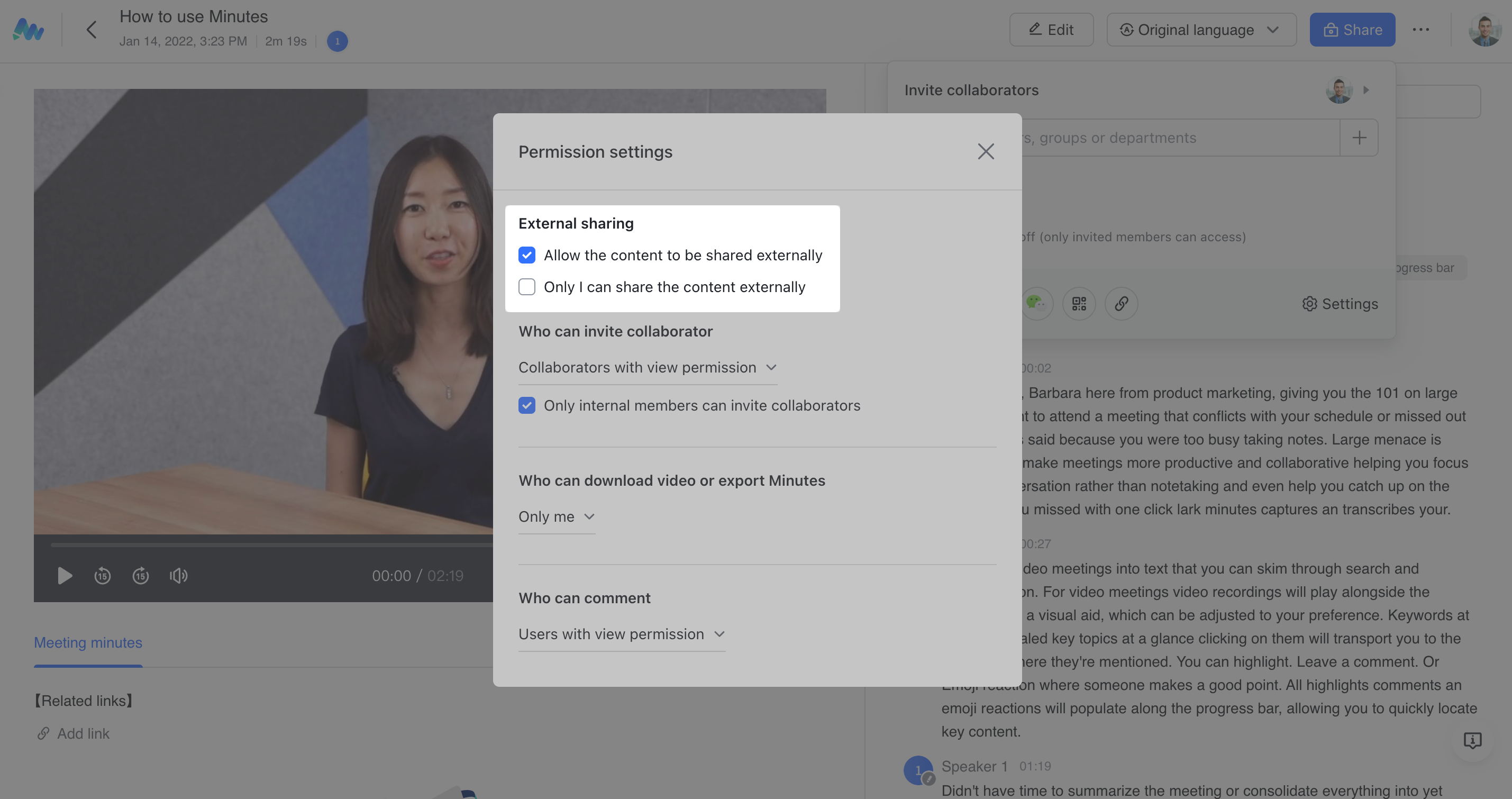Close the Permission settings dialog

pyautogui.click(x=986, y=151)
